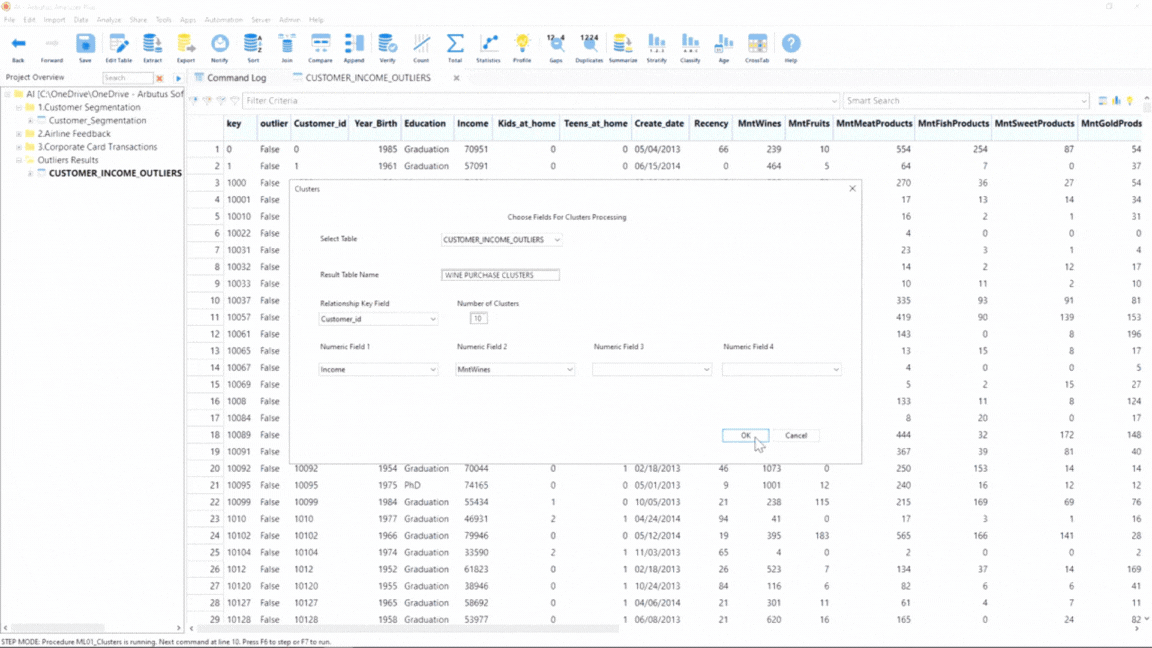This screenshot has width=1152, height=648.
Task: Collapse the 1.Customer Segmentation folder
Action: pos(19,107)
